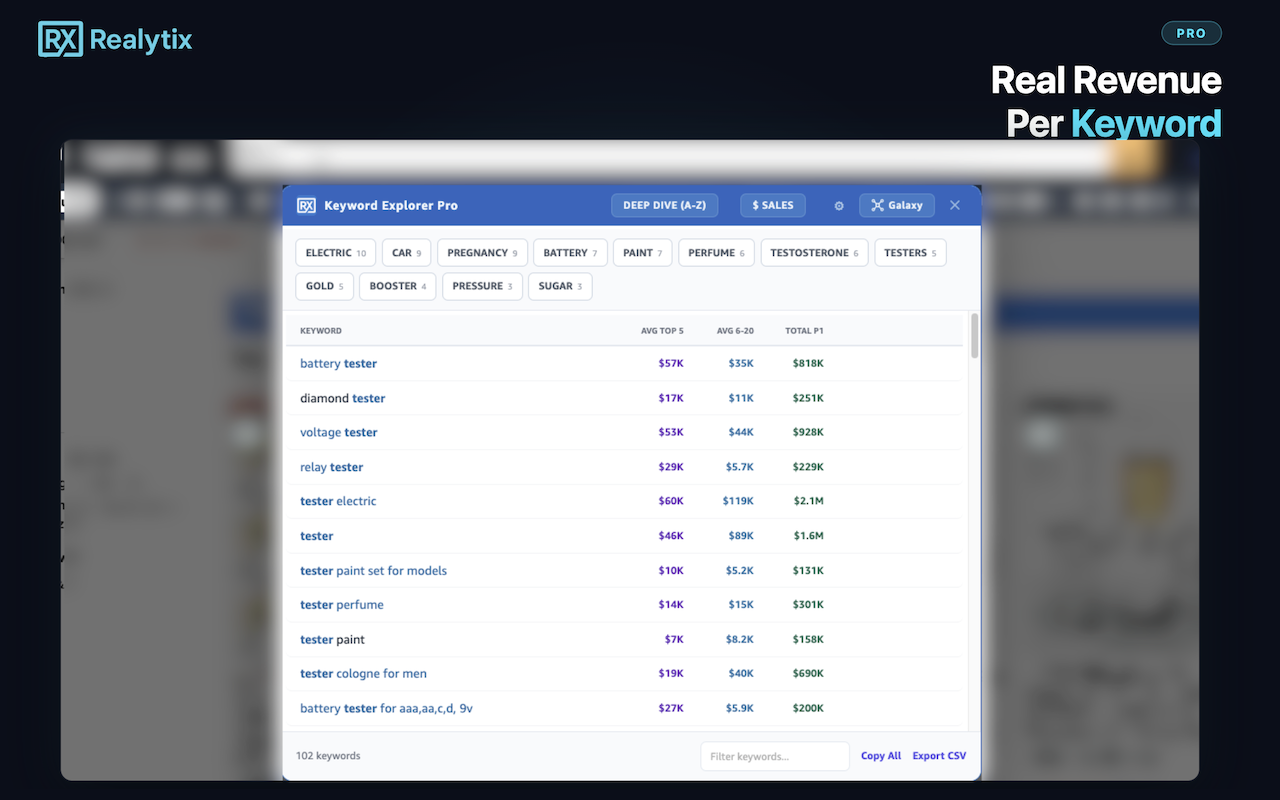Click the $17K value for diamond tester
This screenshot has width=1280, height=800.
pyautogui.click(x=671, y=398)
